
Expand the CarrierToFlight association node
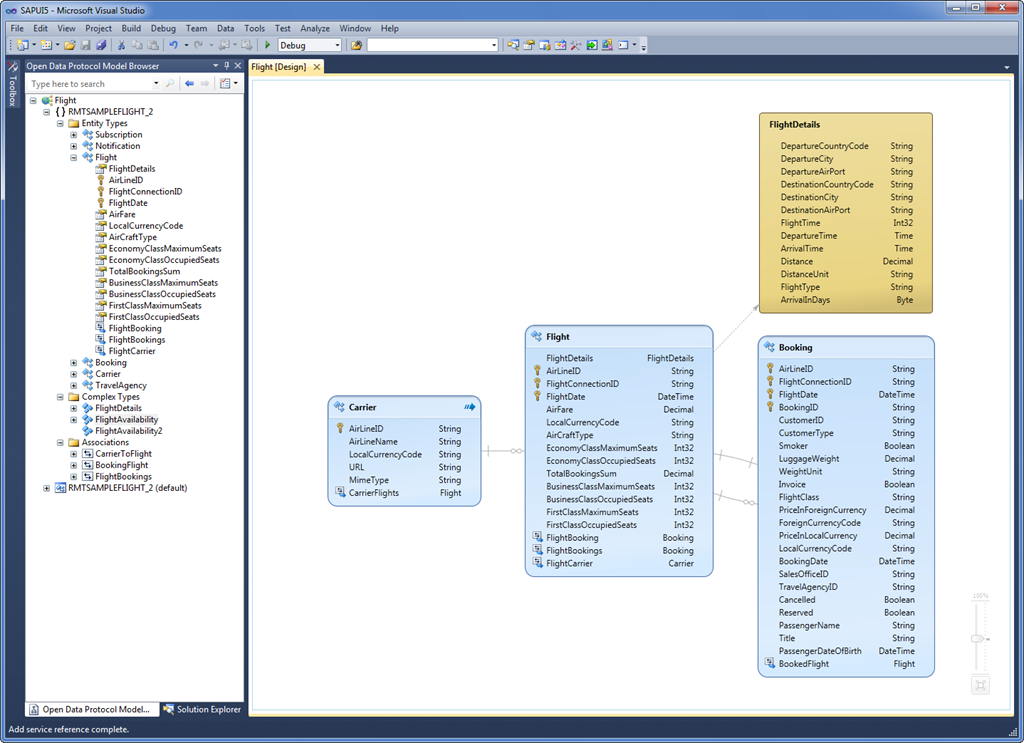74,454
